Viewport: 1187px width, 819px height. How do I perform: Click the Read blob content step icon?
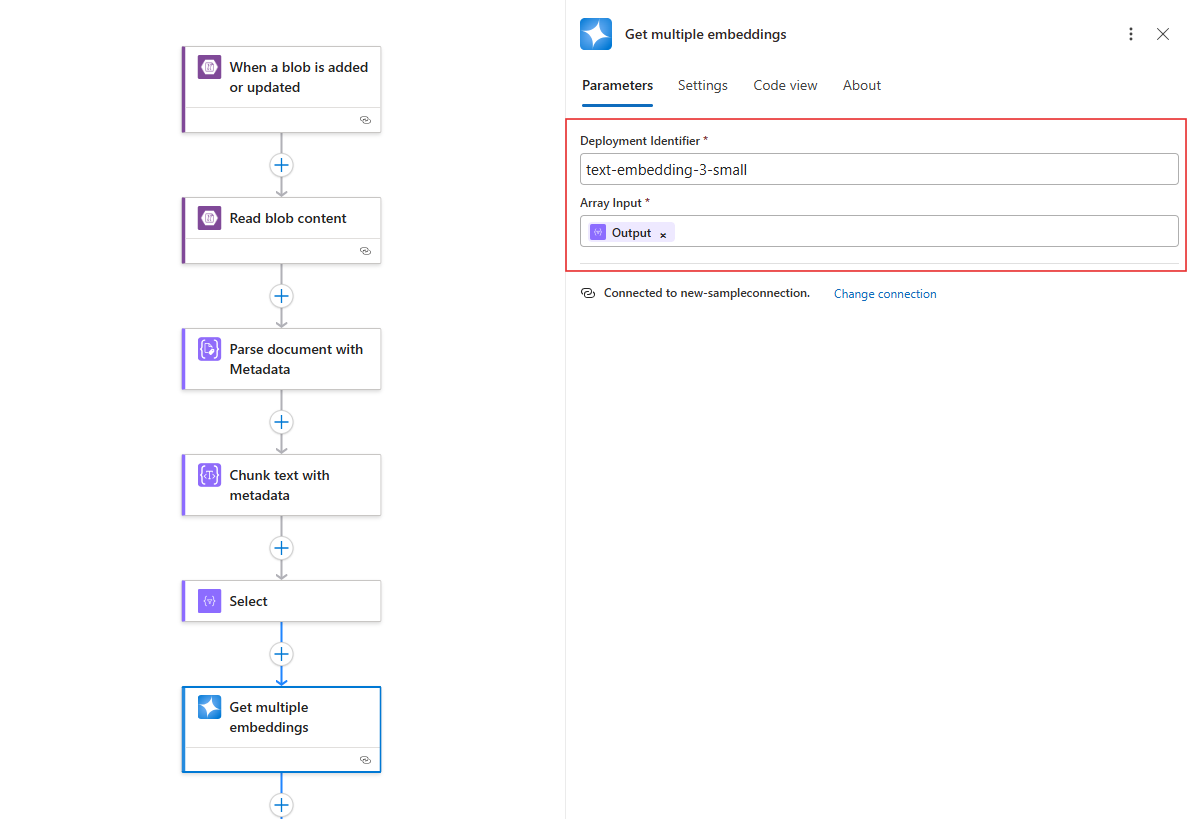pos(209,218)
